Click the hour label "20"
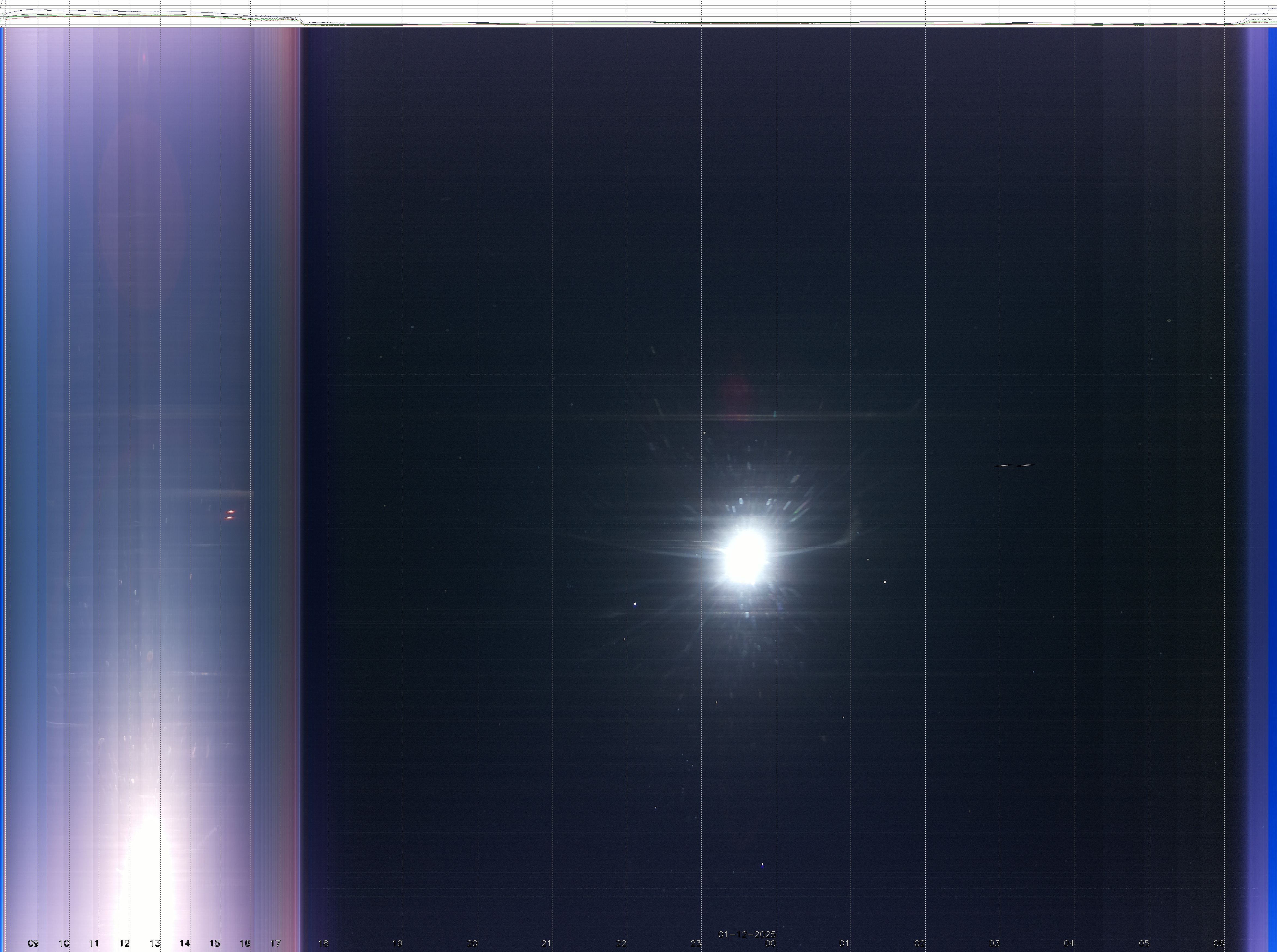1277x952 pixels. pyautogui.click(x=472, y=943)
